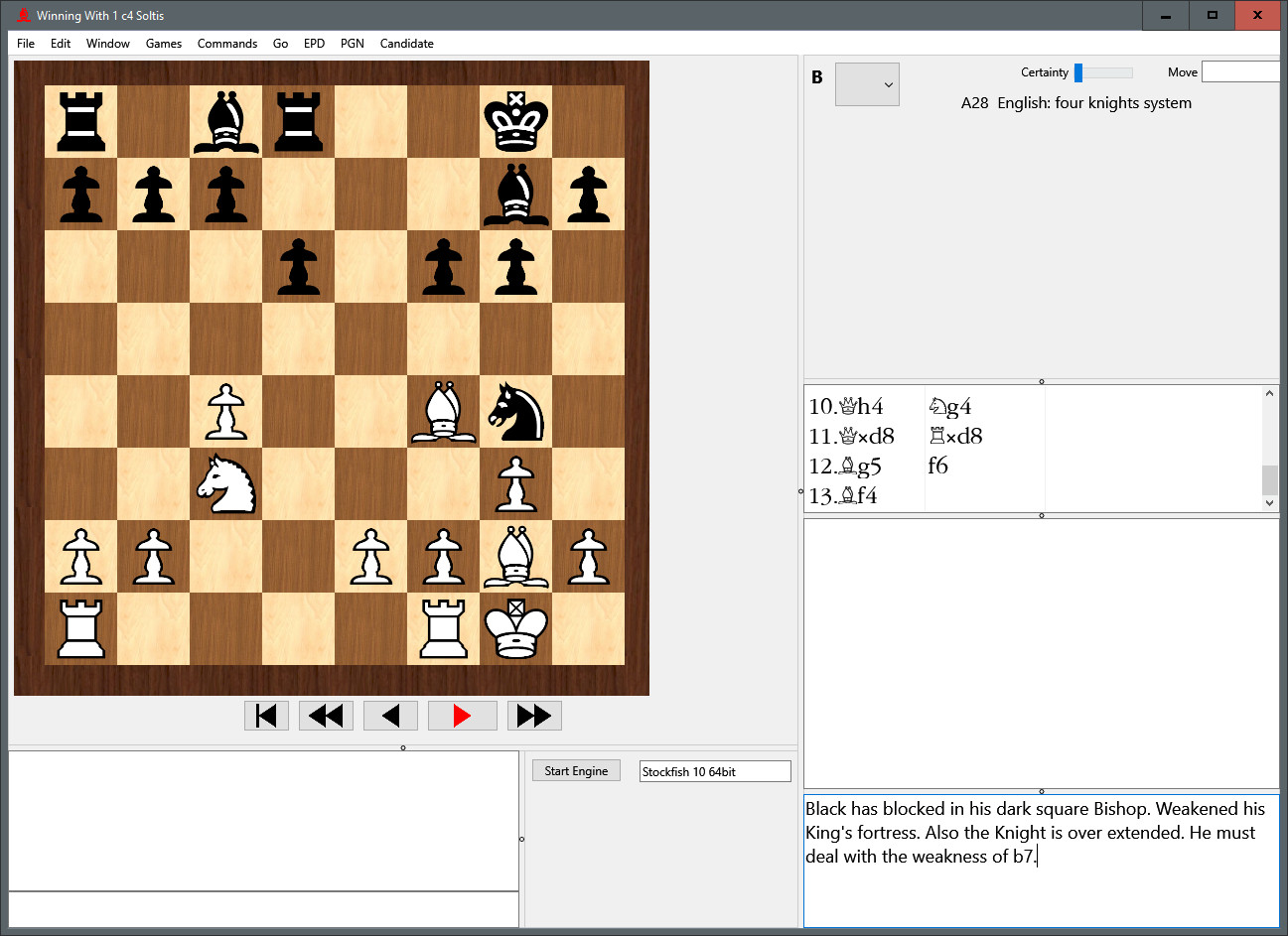Fast forward to the end of the game

(534, 716)
